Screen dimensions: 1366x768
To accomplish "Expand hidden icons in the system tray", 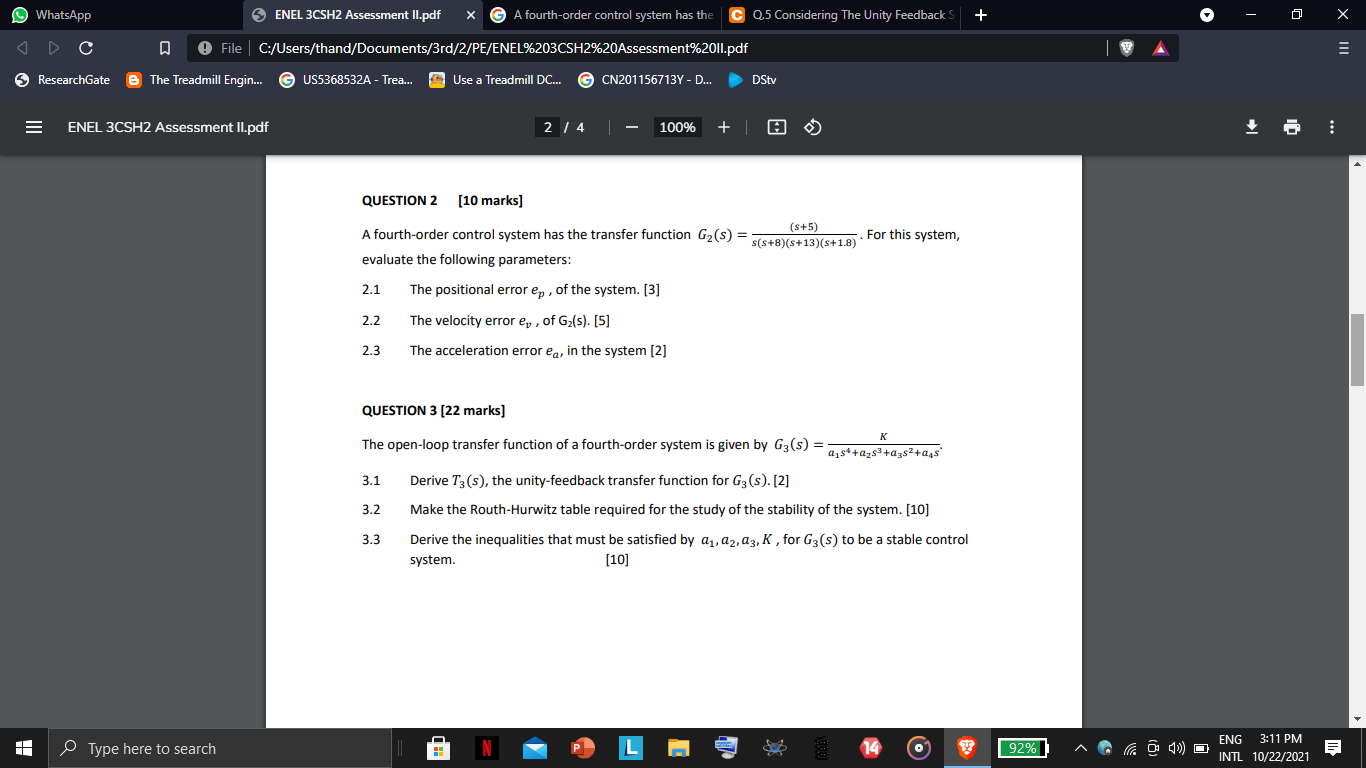I will pos(1083,747).
